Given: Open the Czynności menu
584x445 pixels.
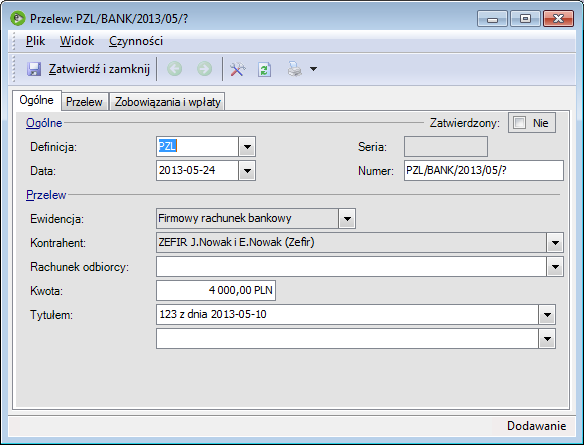Looking at the screenshot, I should (x=136, y=41).
